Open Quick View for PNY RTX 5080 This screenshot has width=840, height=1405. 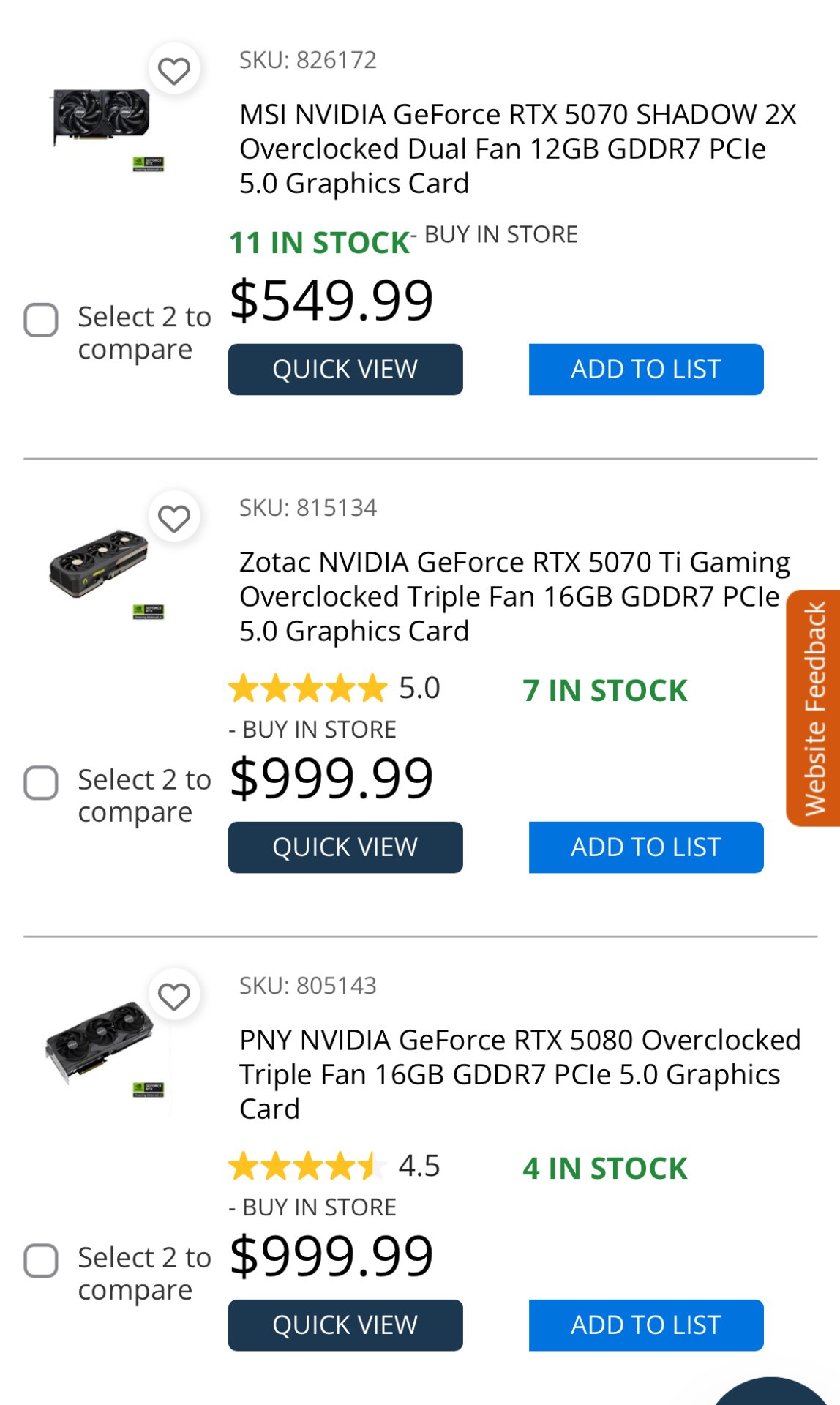click(345, 1325)
